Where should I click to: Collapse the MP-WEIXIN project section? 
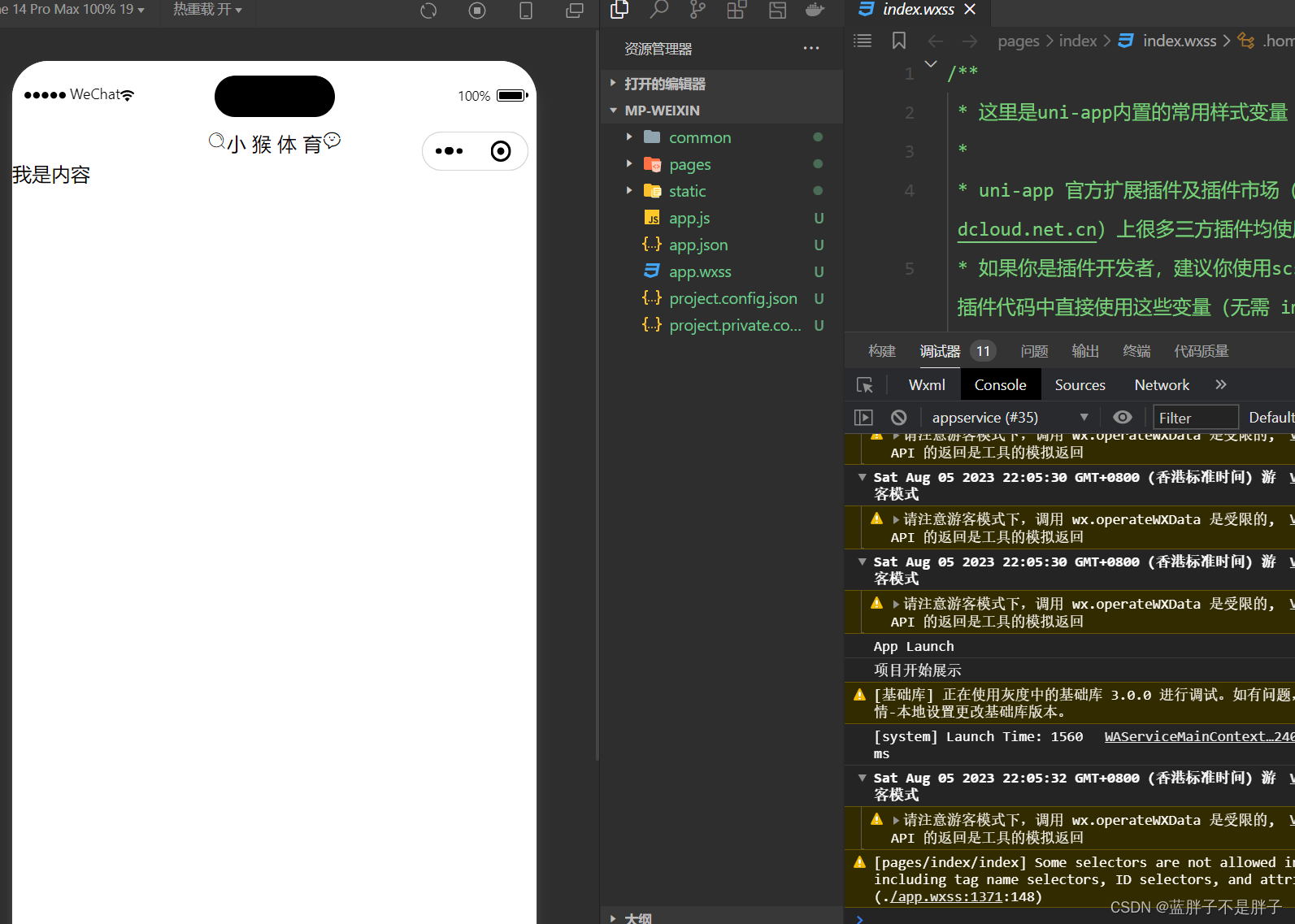(721, 111)
